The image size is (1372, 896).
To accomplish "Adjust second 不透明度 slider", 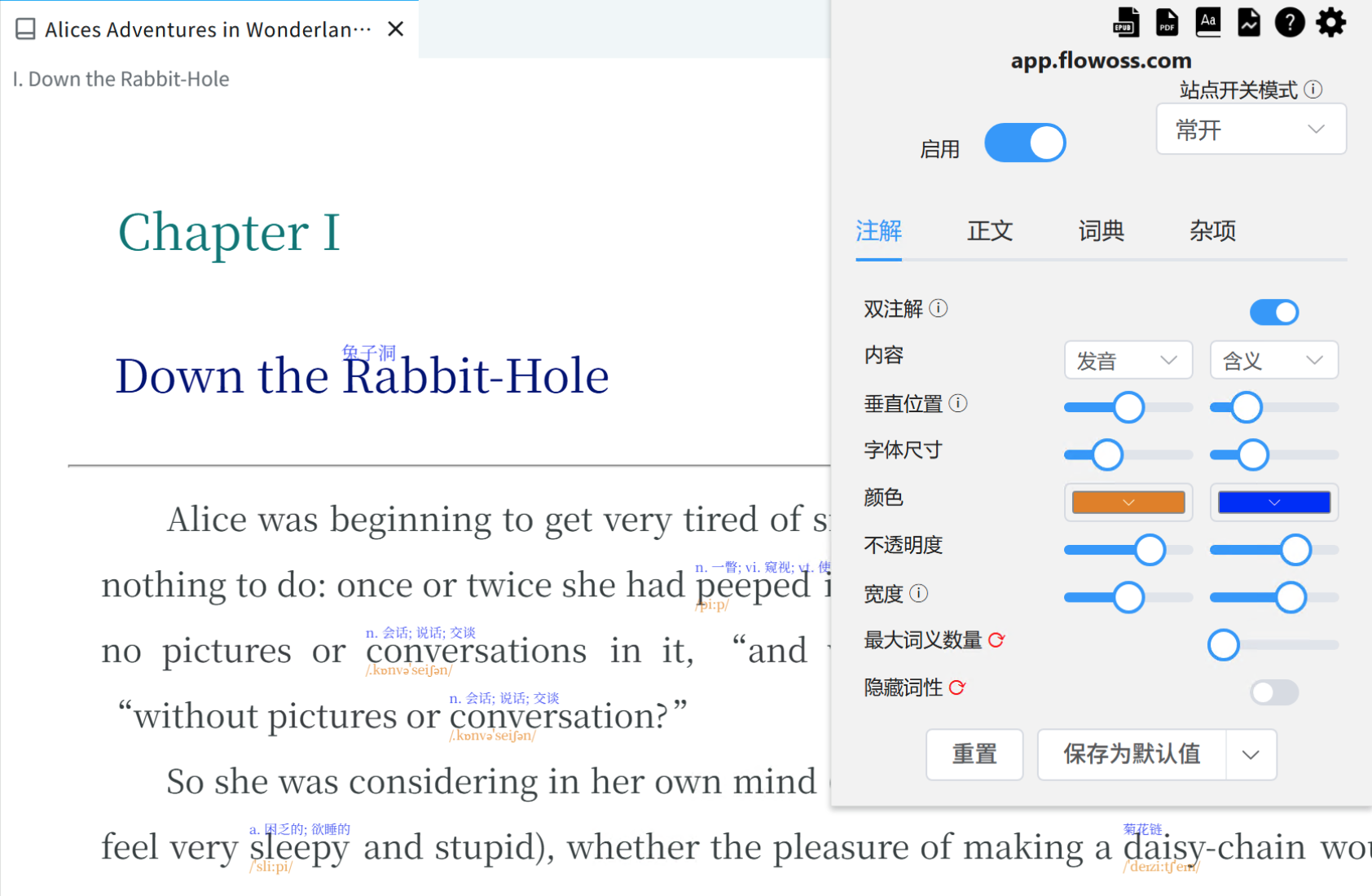I will click(x=1274, y=550).
